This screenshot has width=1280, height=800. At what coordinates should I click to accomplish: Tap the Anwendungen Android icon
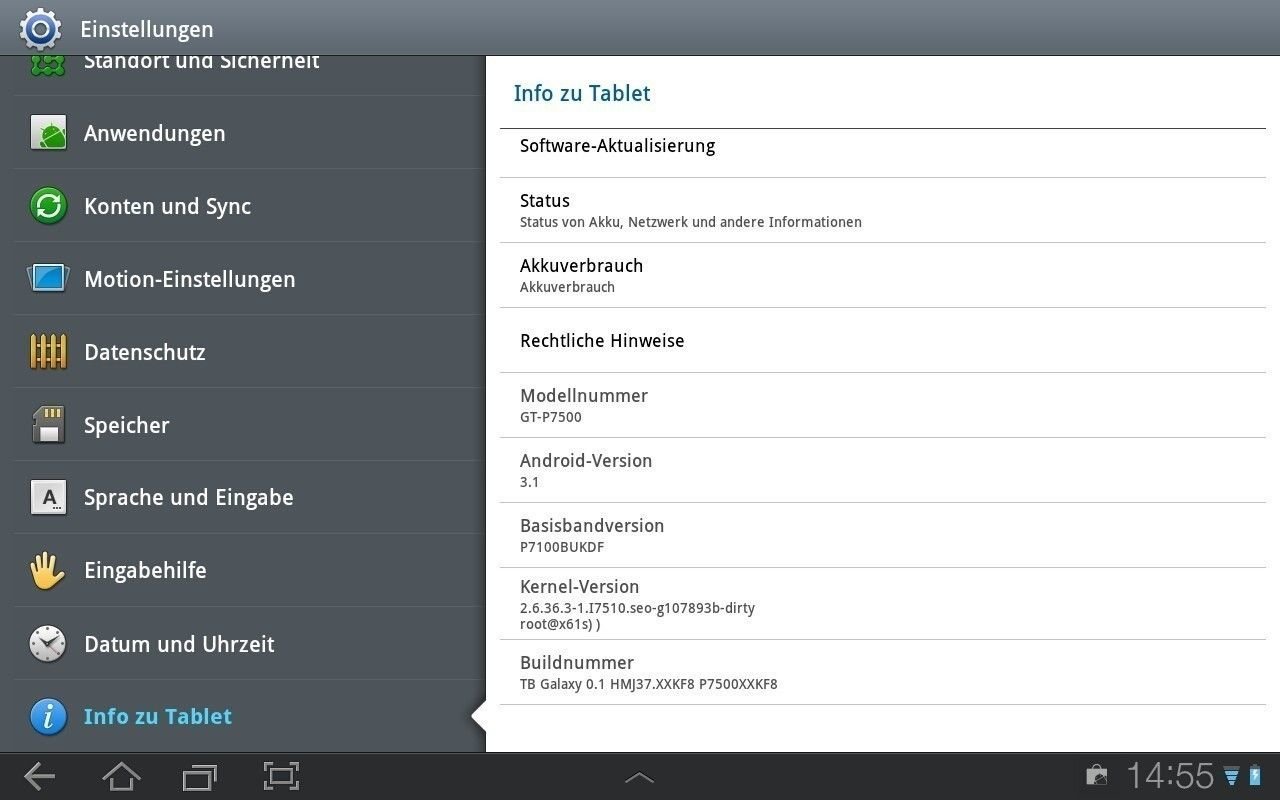click(48, 133)
